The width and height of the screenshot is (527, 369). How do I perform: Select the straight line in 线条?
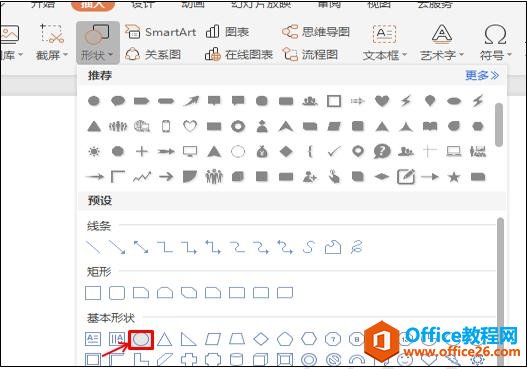pos(93,247)
